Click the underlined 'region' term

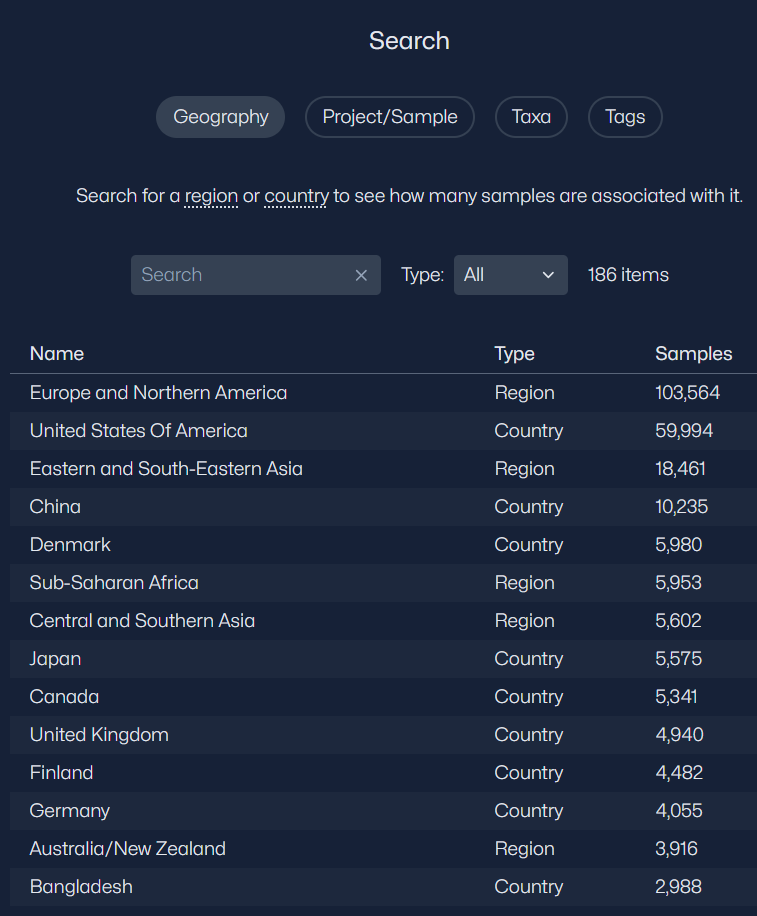click(x=211, y=196)
